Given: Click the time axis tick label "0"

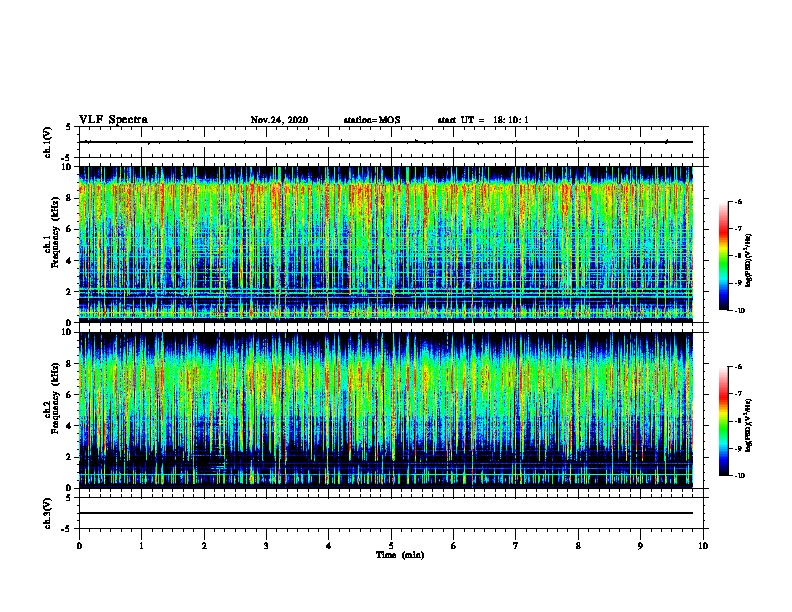Looking at the screenshot, I should click(x=79, y=546).
